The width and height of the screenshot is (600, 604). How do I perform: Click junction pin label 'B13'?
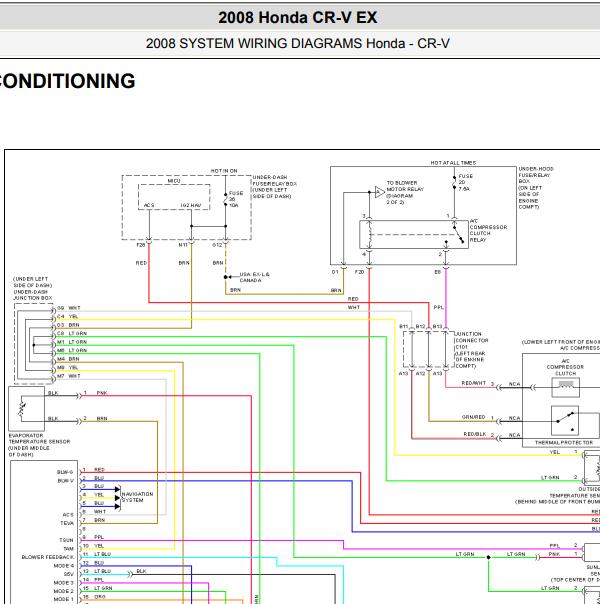437,326
